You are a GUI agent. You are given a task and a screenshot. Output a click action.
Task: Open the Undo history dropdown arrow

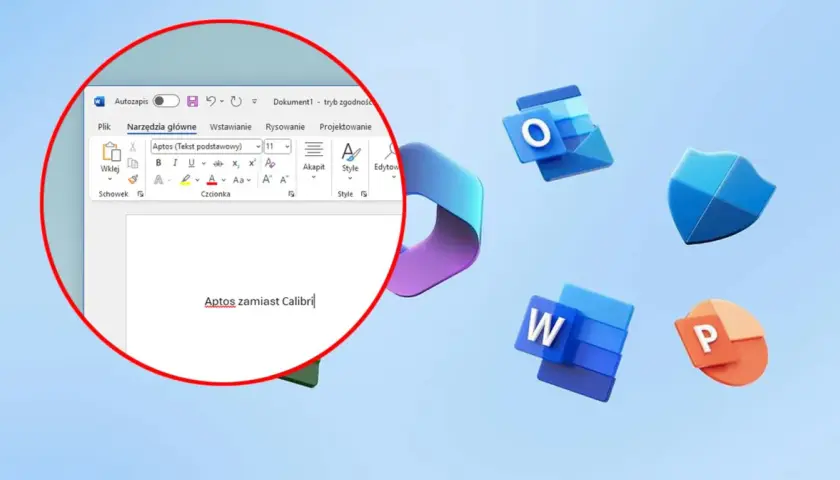pyautogui.click(x=222, y=101)
